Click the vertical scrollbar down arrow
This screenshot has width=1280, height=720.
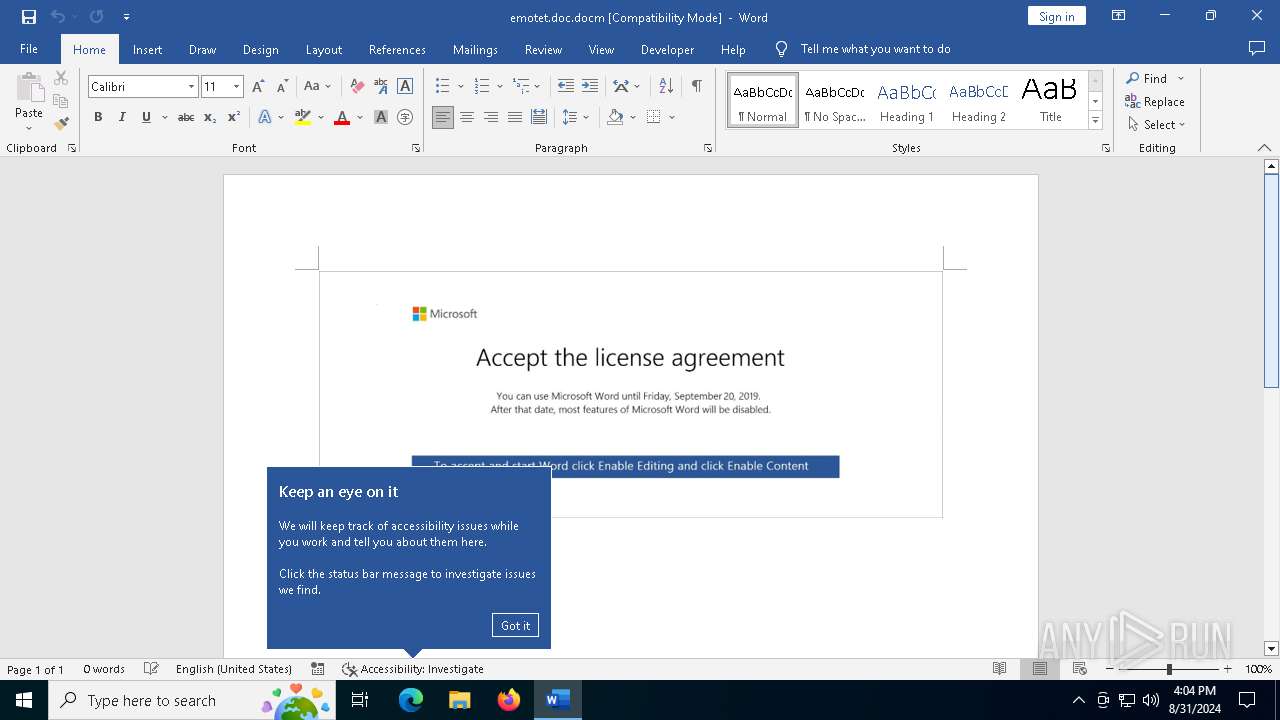1271,648
